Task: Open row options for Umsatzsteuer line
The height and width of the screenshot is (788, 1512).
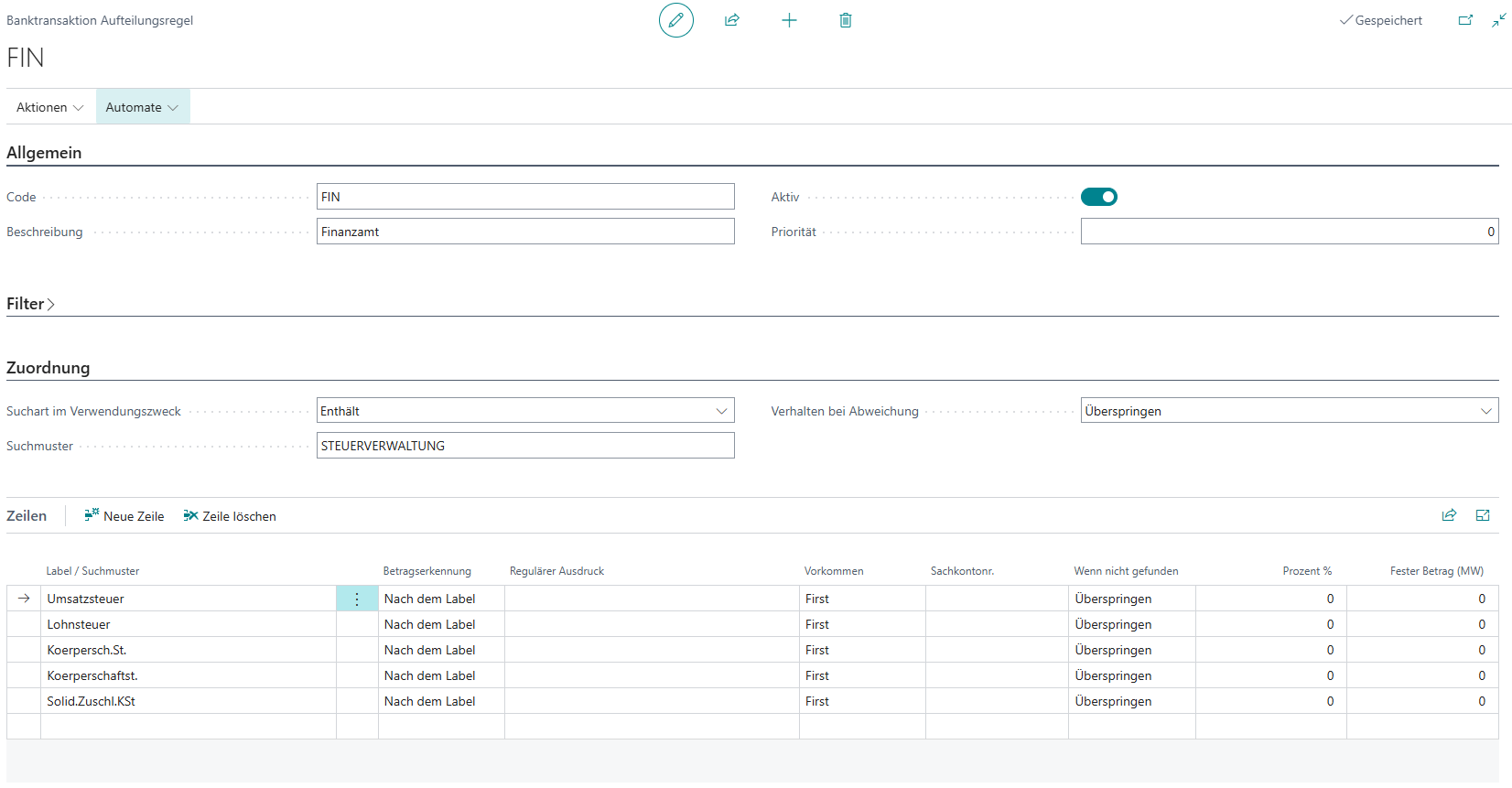Action: (x=357, y=599)
